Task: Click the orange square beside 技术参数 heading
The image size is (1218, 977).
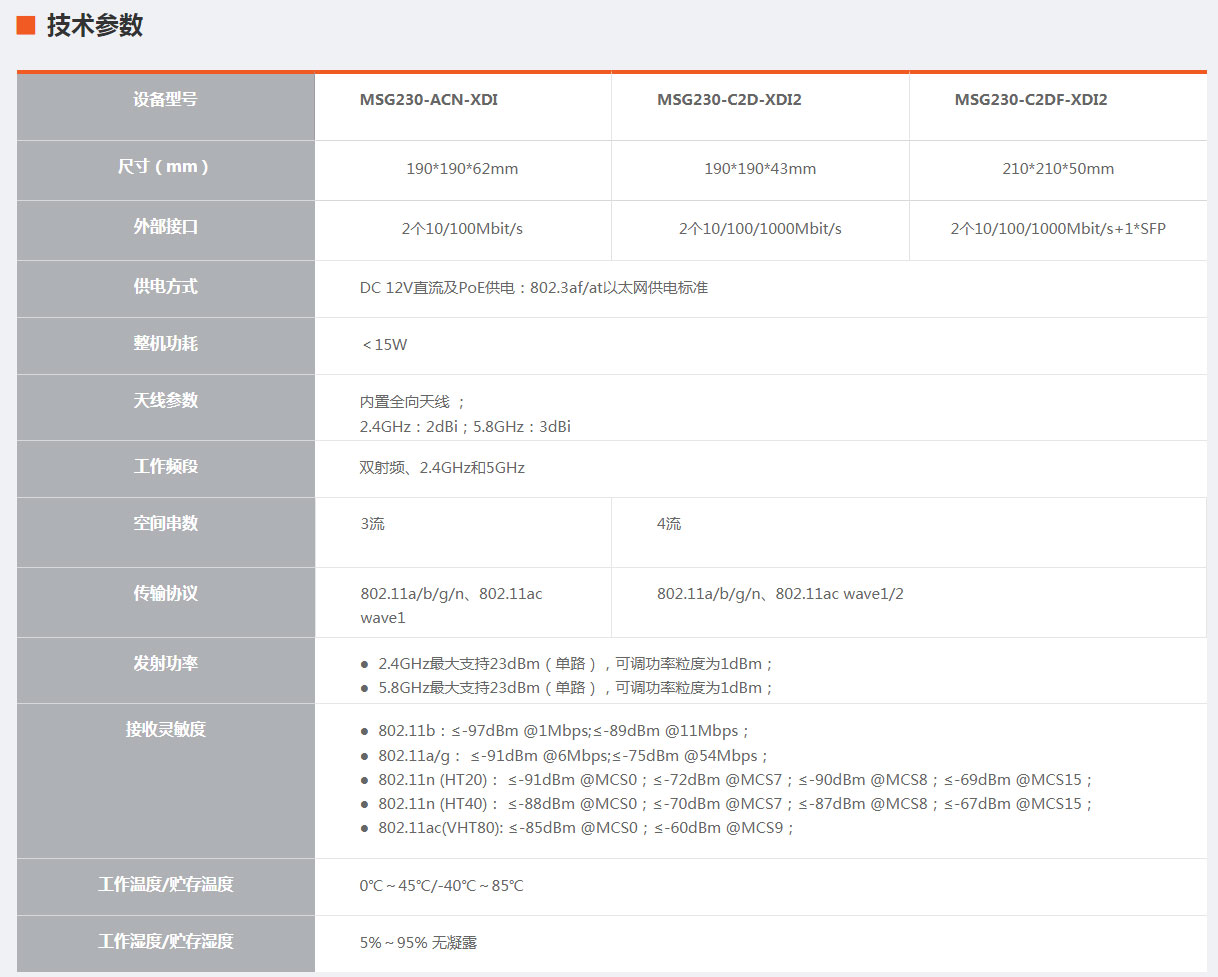Action: [x=26, y=26]
